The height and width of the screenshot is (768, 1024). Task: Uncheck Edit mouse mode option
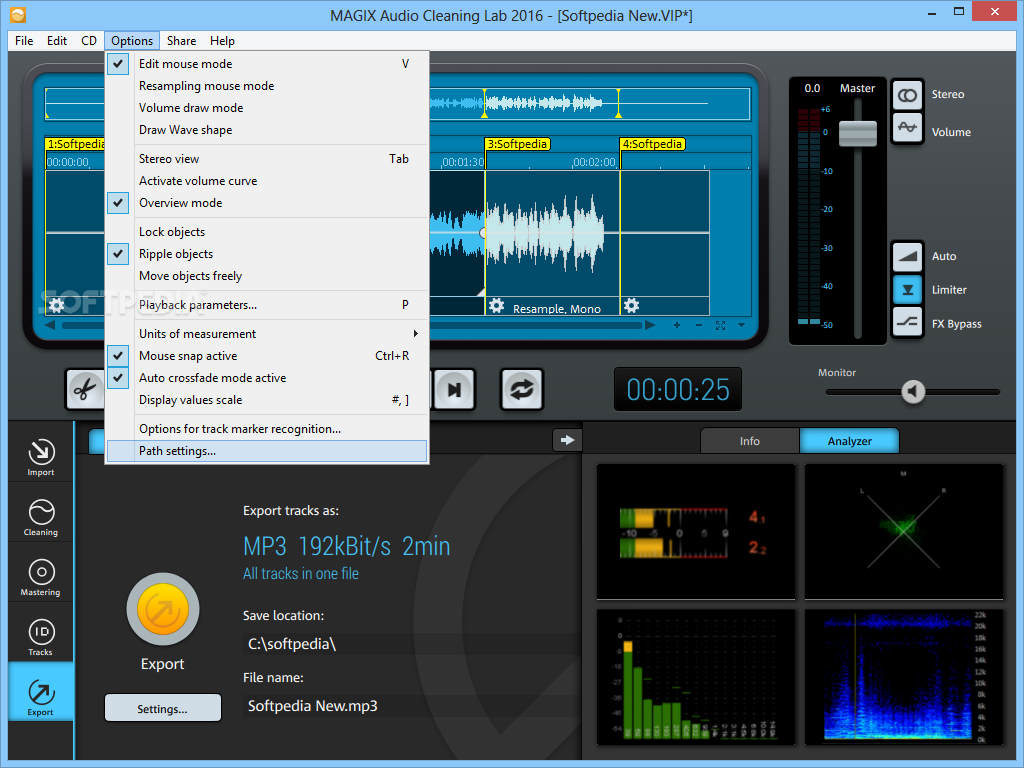pyautogui.click(x=267, y=64)
